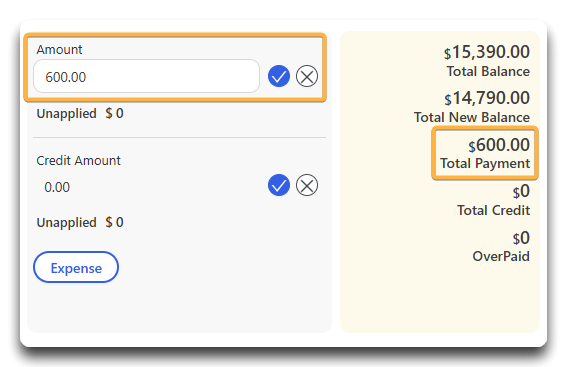Click the $600.00 payment figure
Image resolution: width=567 pixels, height=367 pixels.
tap(499, 145)
